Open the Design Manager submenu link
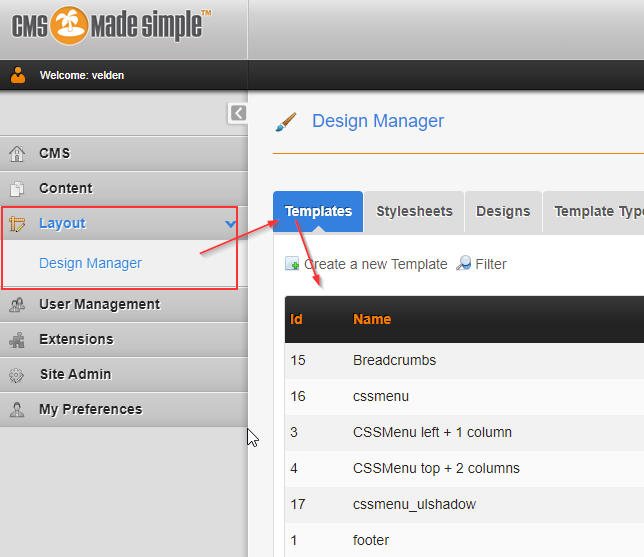 click(90, 264)
